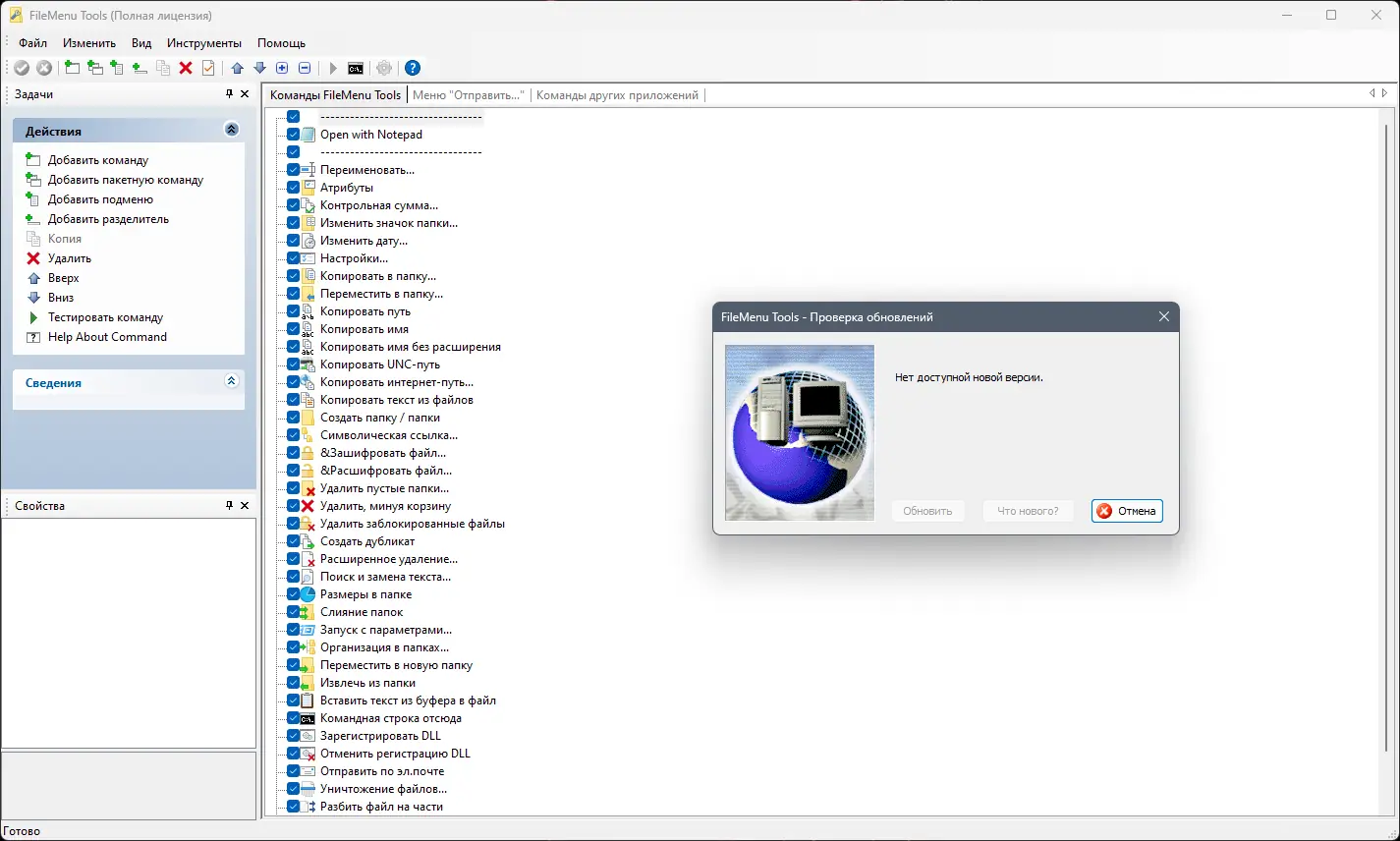Select the 'Зарегистрировать DLL' row text
Image resolution: width=1400 pixels, height=841 pixels.
pyautogui.click(x=380, y=736)
